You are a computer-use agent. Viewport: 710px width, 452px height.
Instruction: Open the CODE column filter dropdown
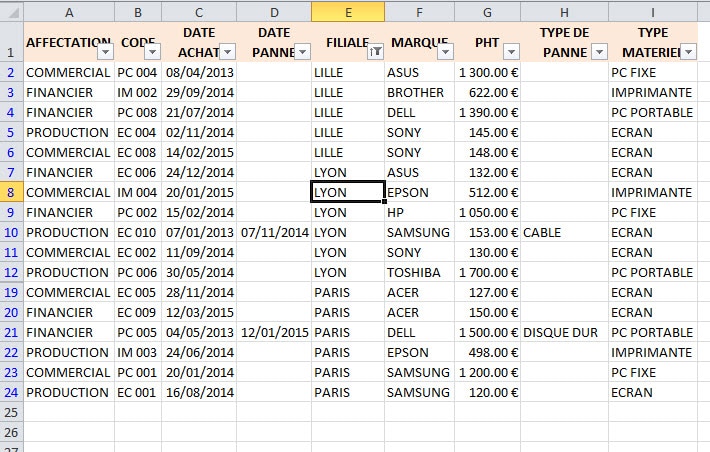(x=152, y=52)
